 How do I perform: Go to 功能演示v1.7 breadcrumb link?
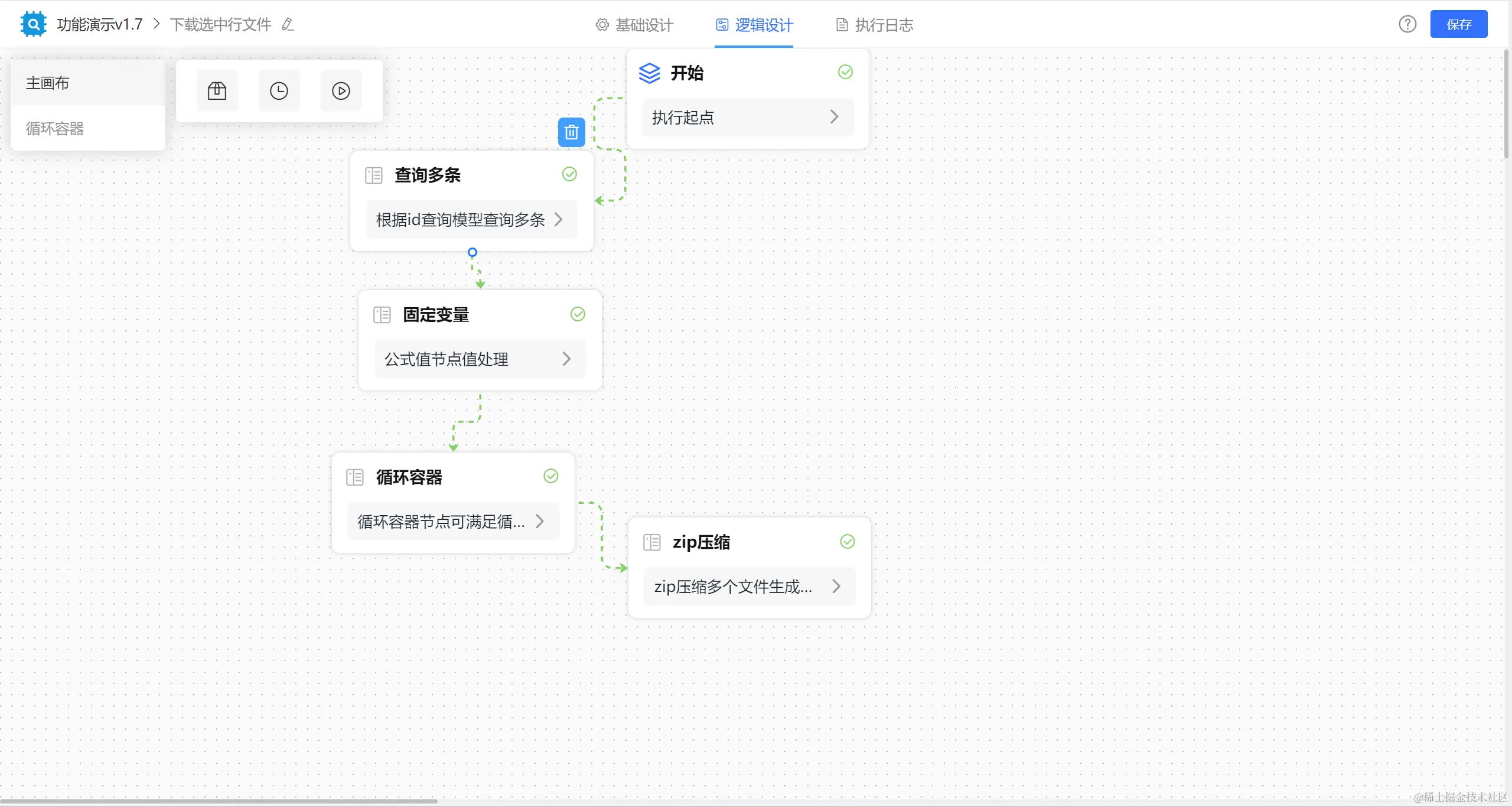coord(100,24)
